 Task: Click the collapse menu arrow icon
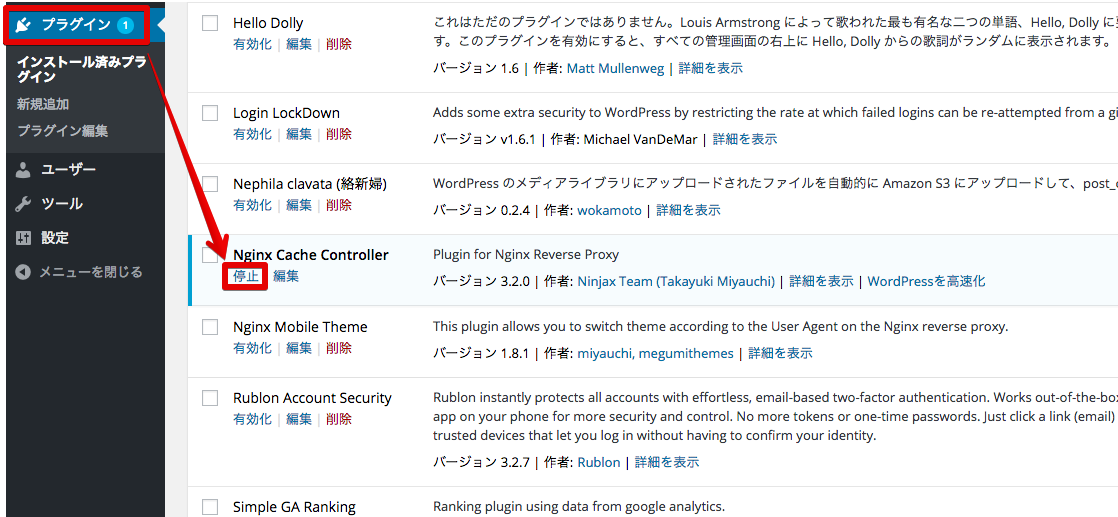tap(24, 272)
